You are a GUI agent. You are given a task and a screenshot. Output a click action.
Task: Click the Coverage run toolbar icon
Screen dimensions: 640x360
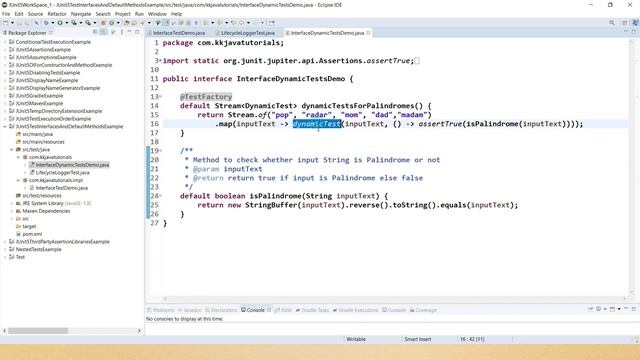74,23
